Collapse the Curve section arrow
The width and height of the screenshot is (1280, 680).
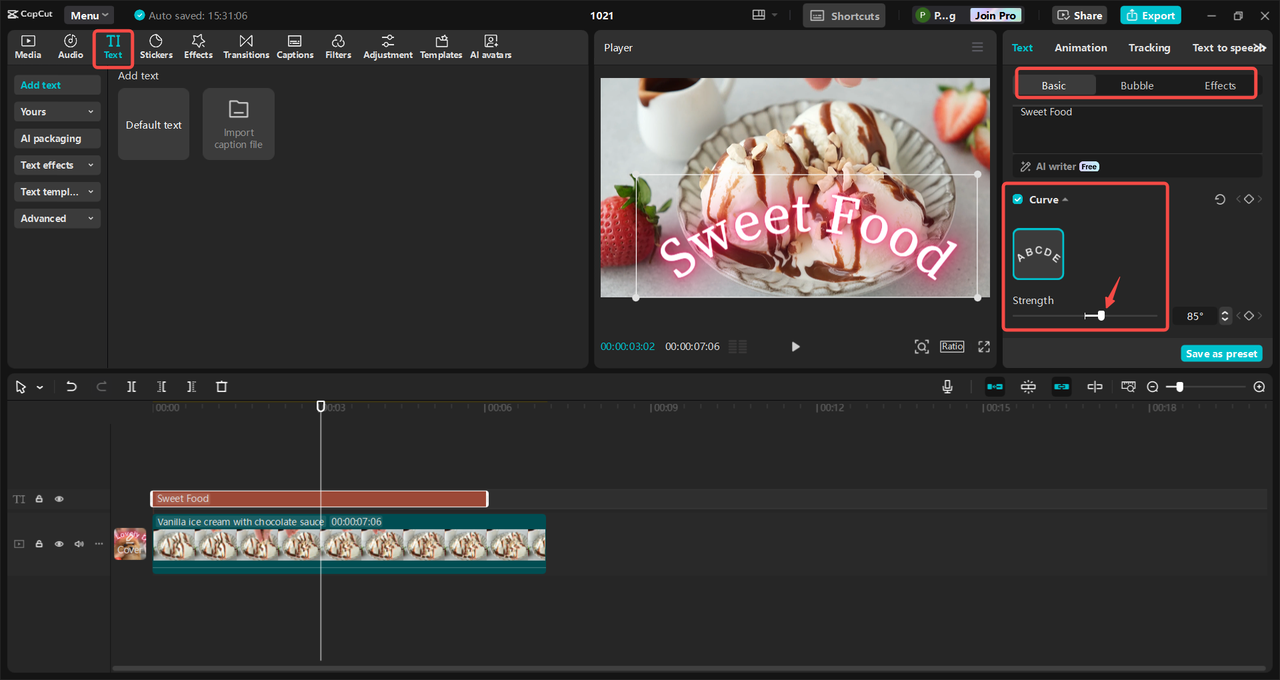pyautogui.click(x=1065, y=200)
